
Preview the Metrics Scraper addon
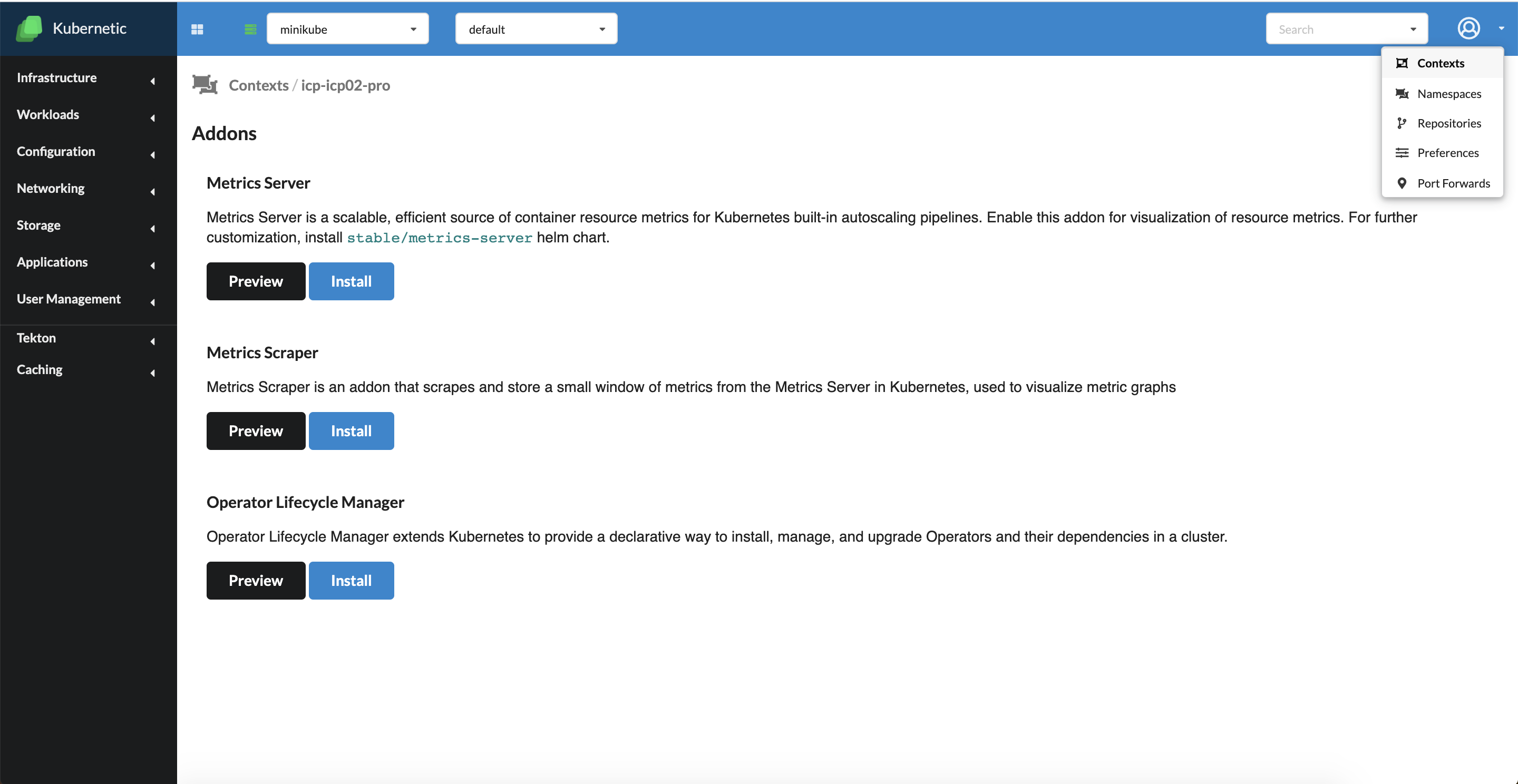click(255, 430)
